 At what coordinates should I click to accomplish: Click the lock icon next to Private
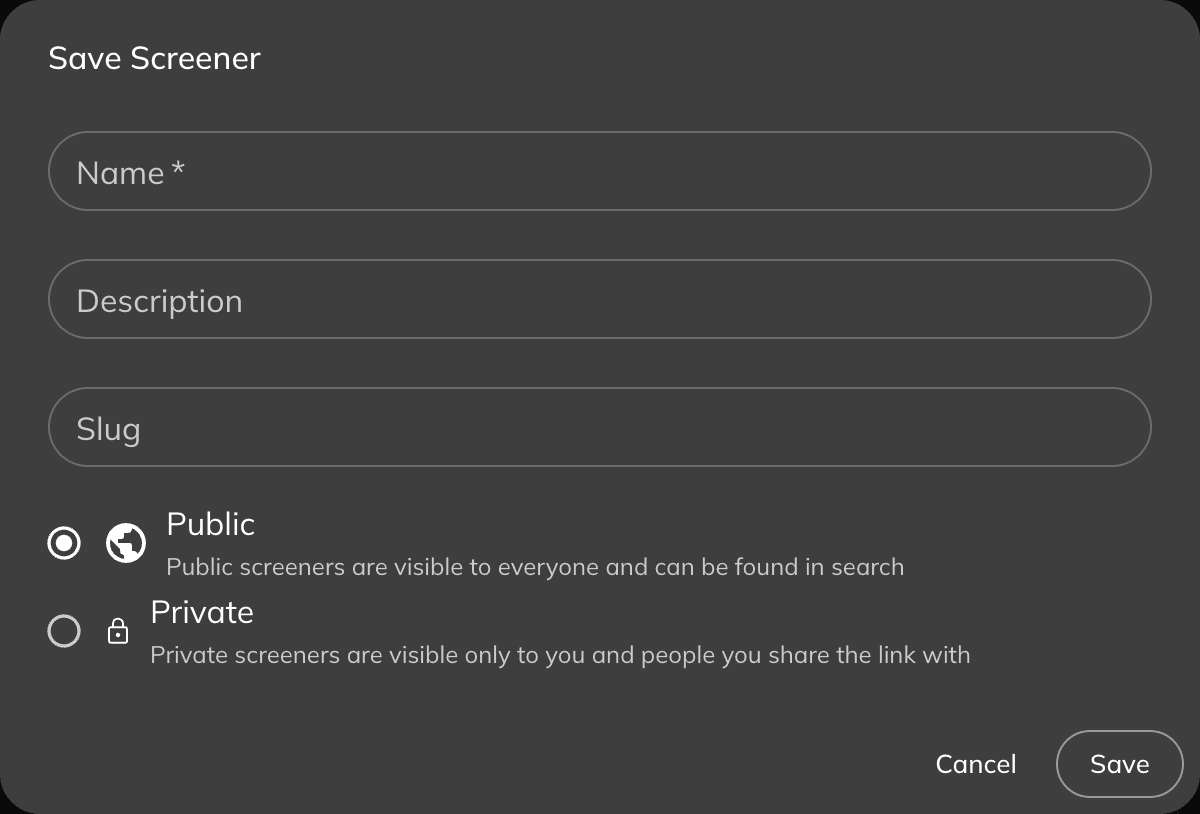[119, 631]
